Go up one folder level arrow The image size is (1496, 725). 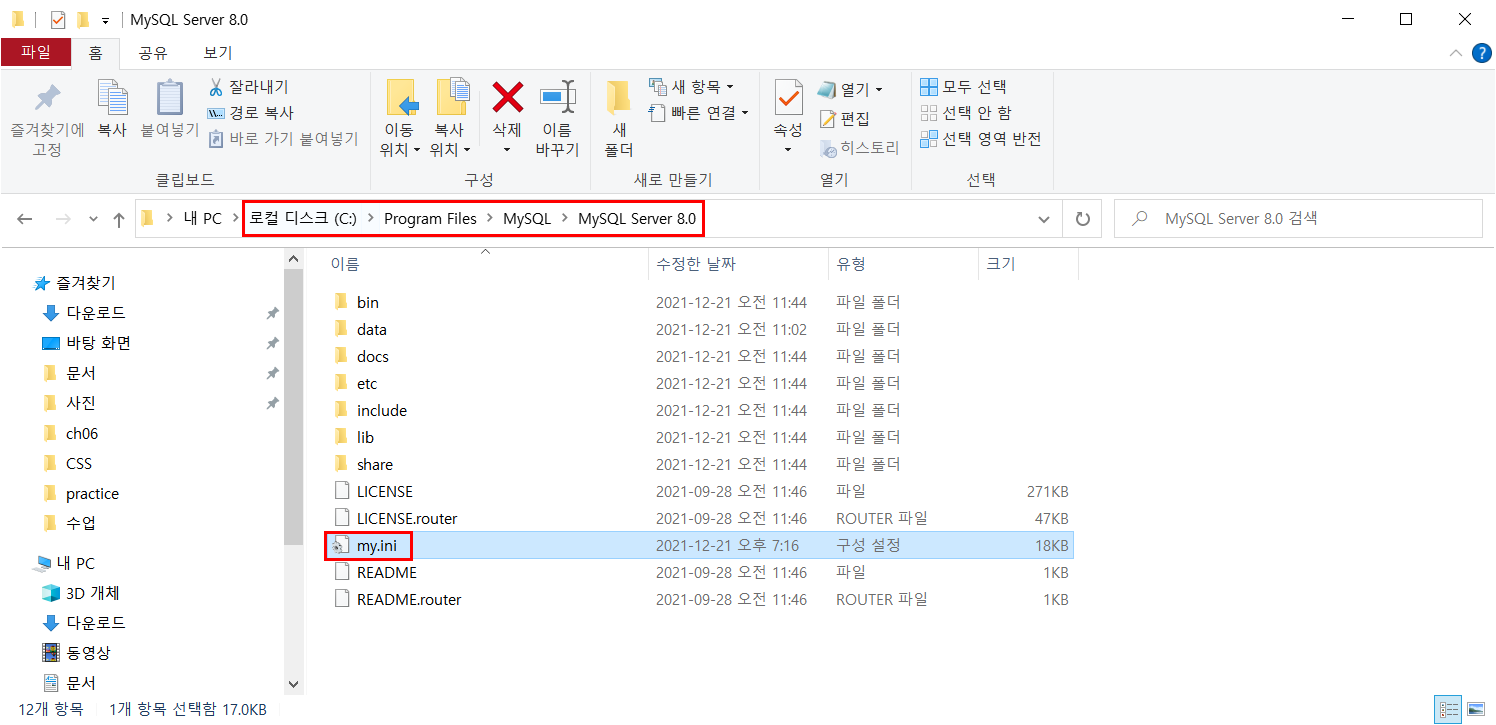[x=119, y=219]
